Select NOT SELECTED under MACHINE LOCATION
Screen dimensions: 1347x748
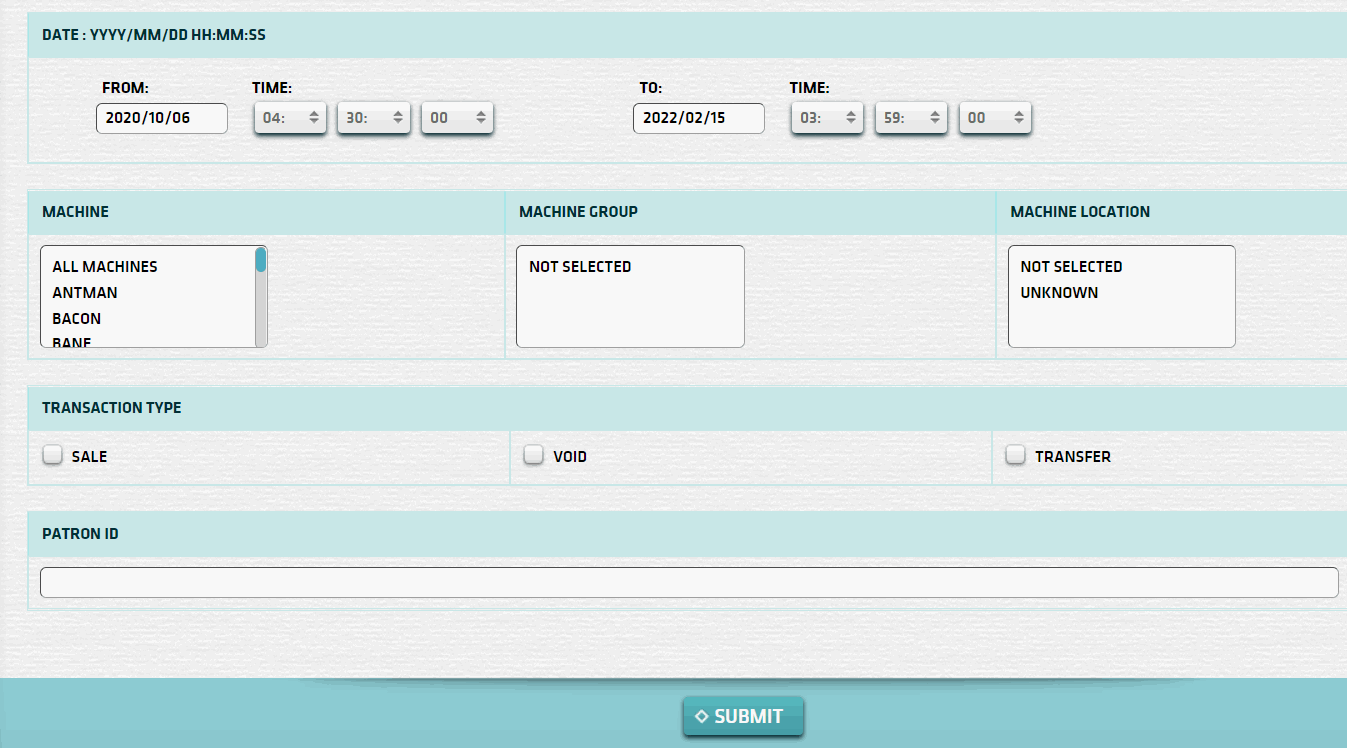point(1069,266)
